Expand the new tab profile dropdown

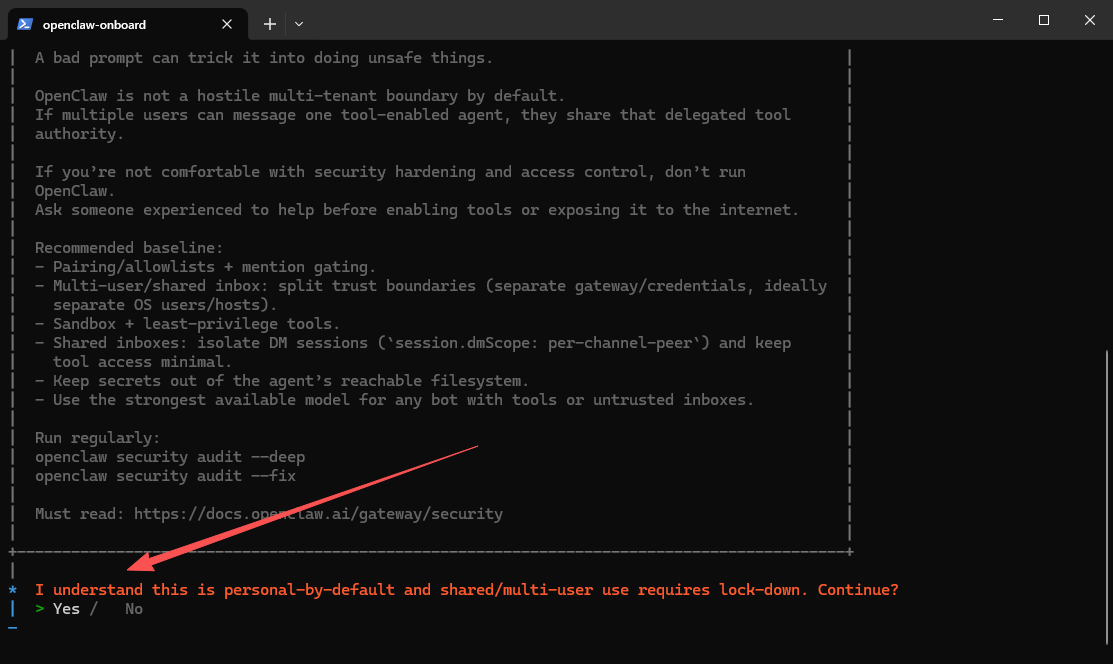coord(299,23)
